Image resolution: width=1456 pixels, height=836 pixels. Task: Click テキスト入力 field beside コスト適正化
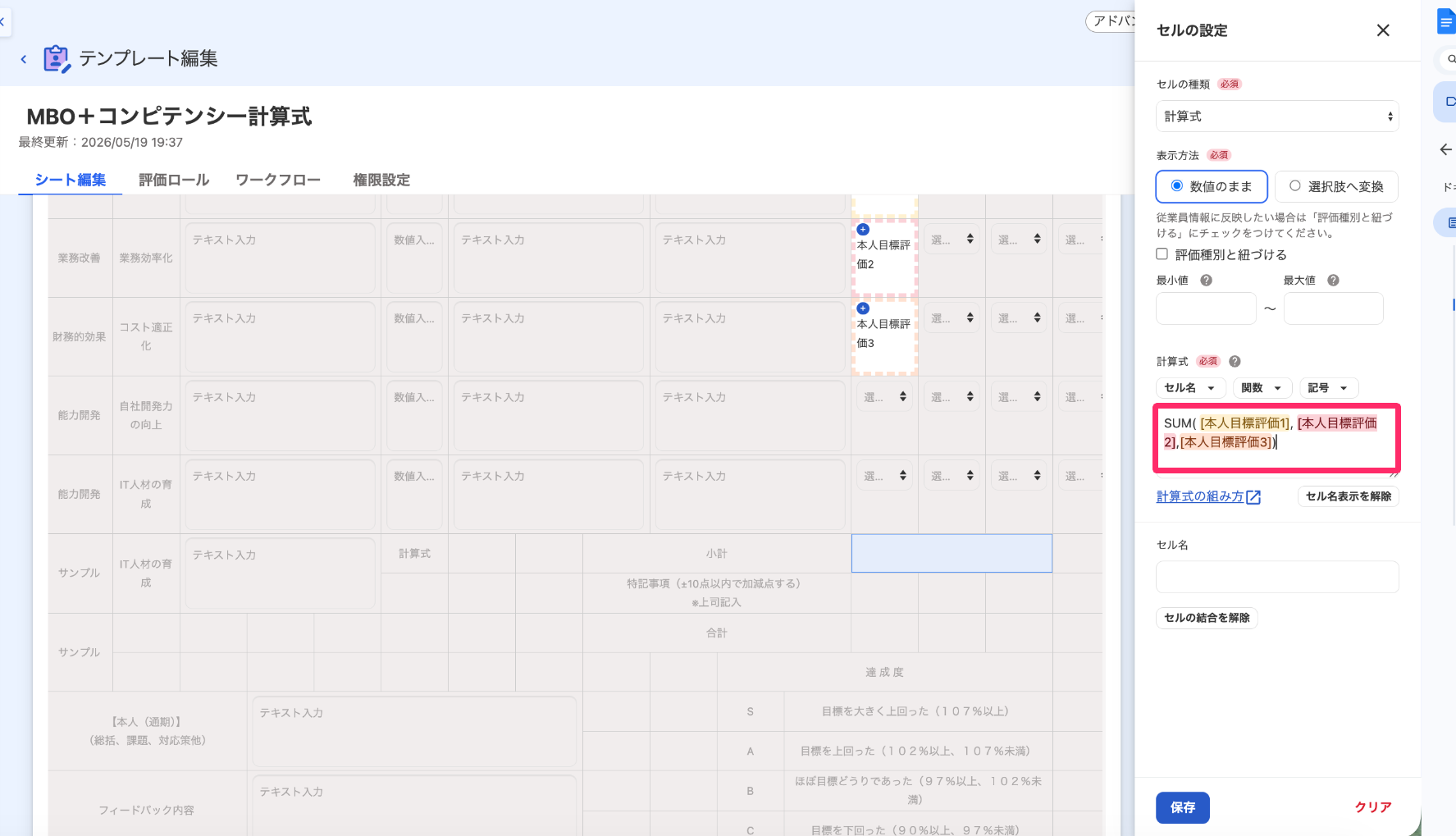click(281, 336)
